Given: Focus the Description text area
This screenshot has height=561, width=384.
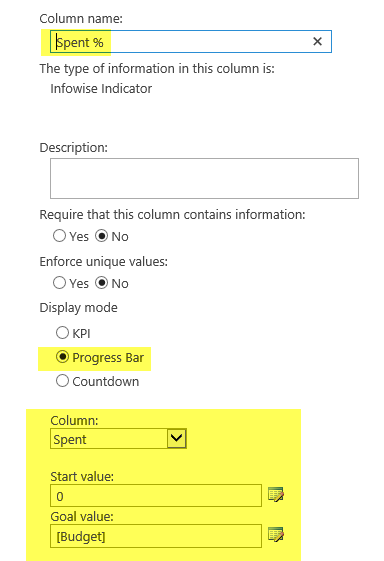Looking at the screenshot, I should (204, 178).
